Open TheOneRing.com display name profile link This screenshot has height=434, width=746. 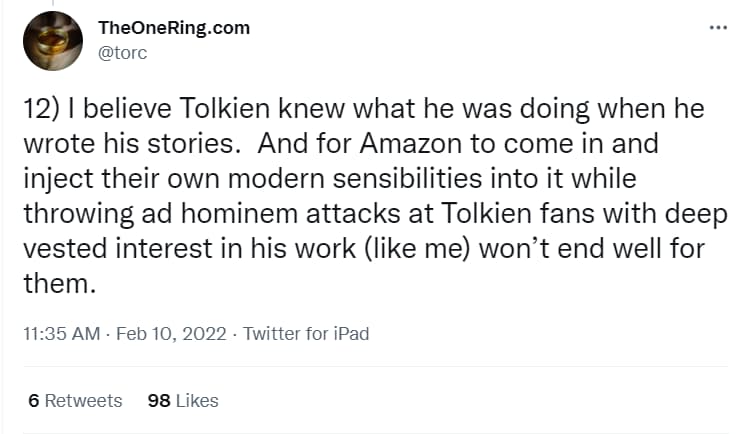click(x=174, y=28)
